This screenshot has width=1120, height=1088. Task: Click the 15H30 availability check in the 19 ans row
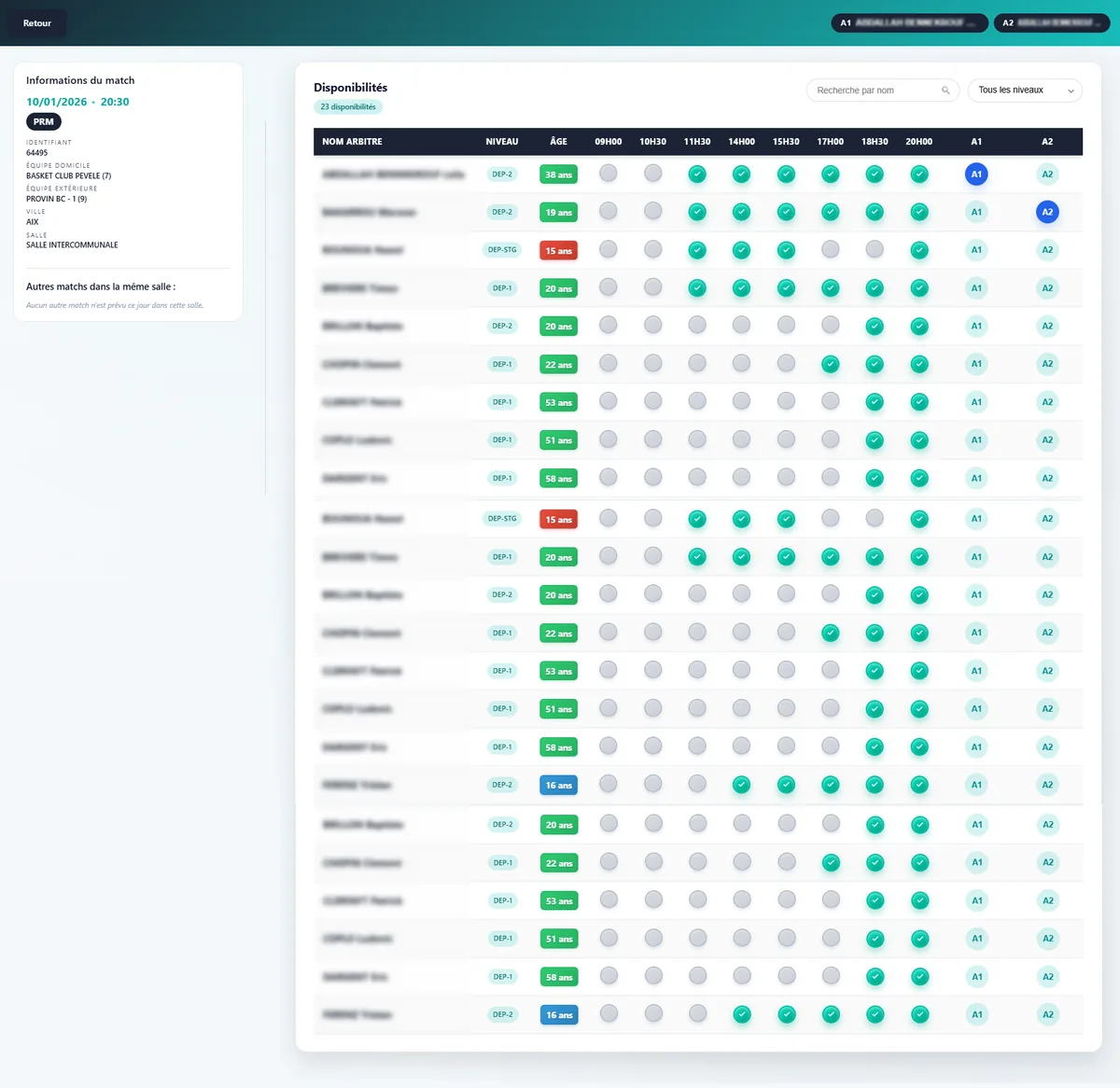click(x=786, y=213)
